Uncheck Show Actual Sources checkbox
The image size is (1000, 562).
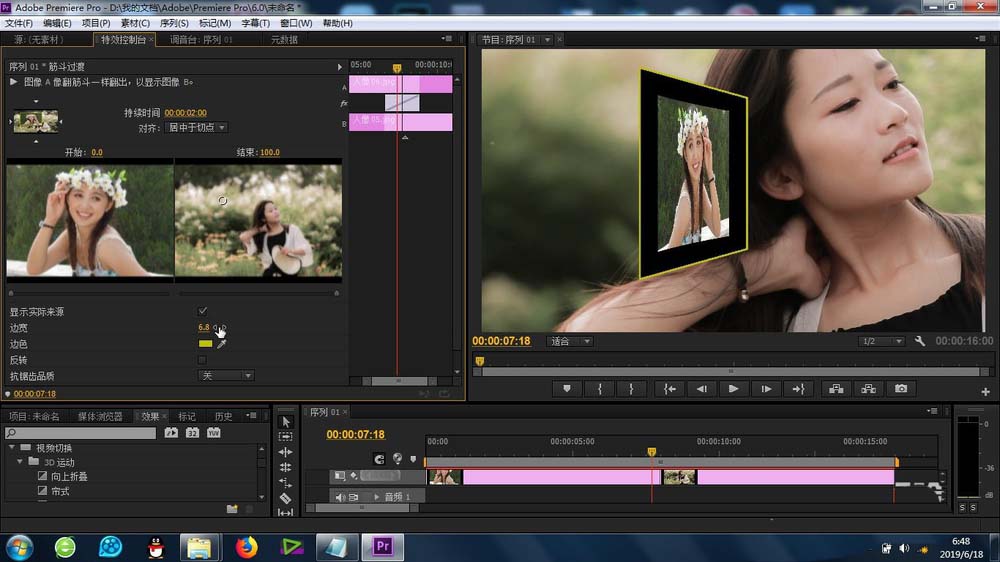[x=202, y=311]
